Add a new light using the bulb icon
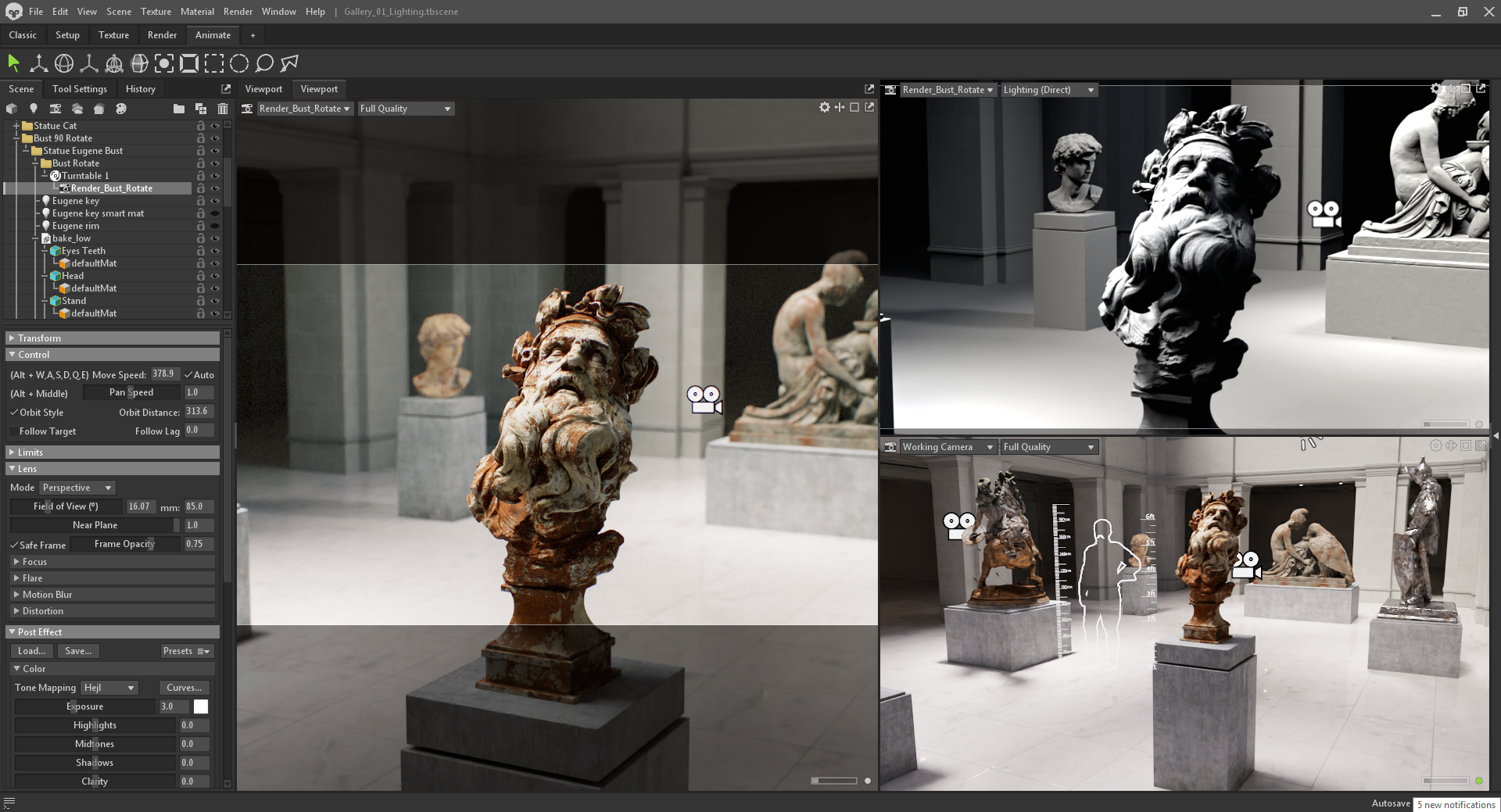The width and height of the screenshot is (1501, 812). (x=33, y=109)
